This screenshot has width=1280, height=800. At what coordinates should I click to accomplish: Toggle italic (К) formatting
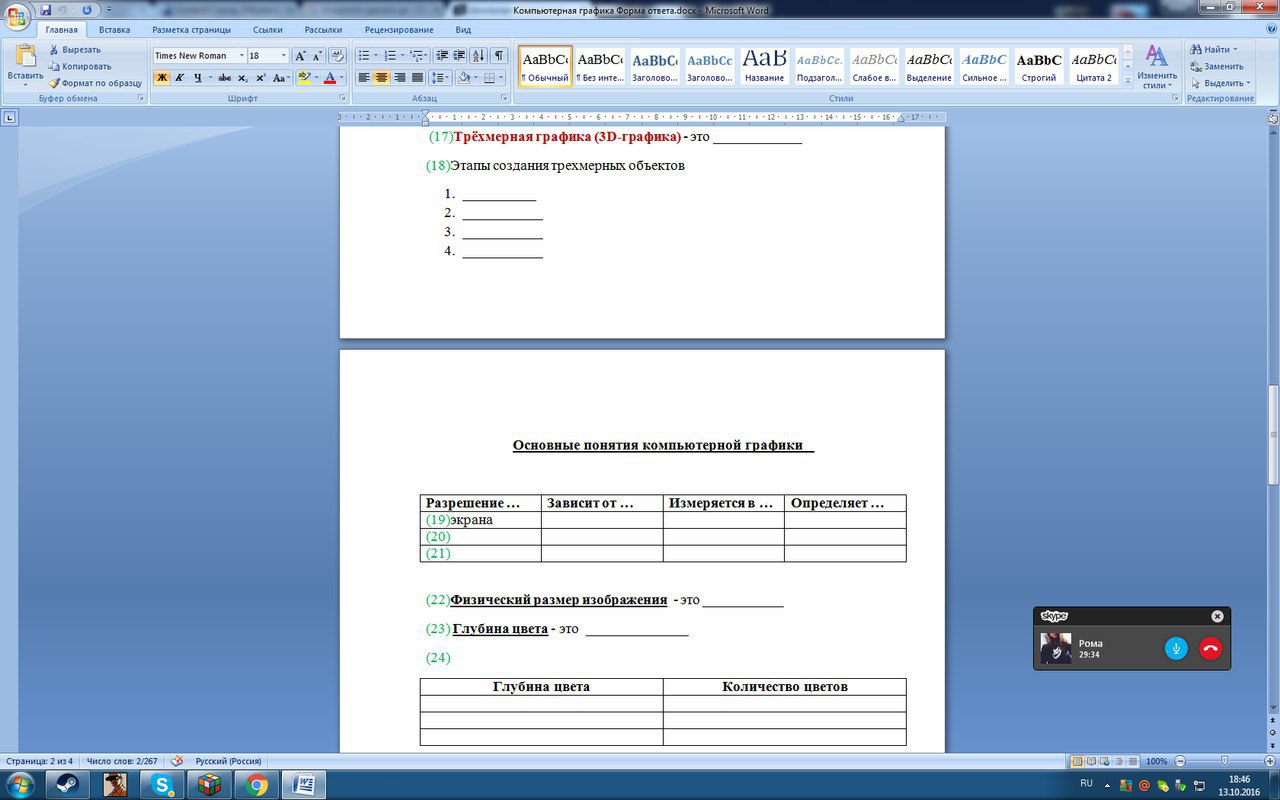(180, 78)
